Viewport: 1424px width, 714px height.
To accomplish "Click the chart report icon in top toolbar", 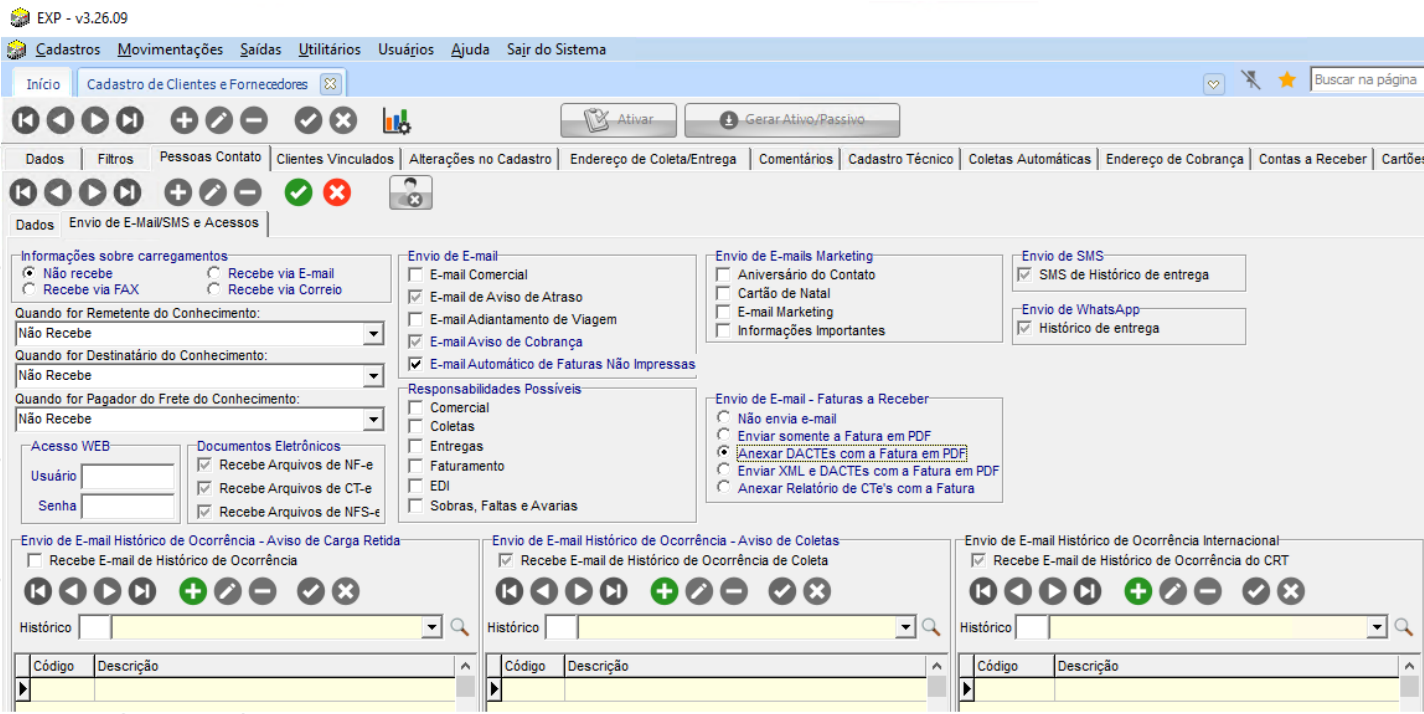I will pyautogui.click(x=396, y=121).
